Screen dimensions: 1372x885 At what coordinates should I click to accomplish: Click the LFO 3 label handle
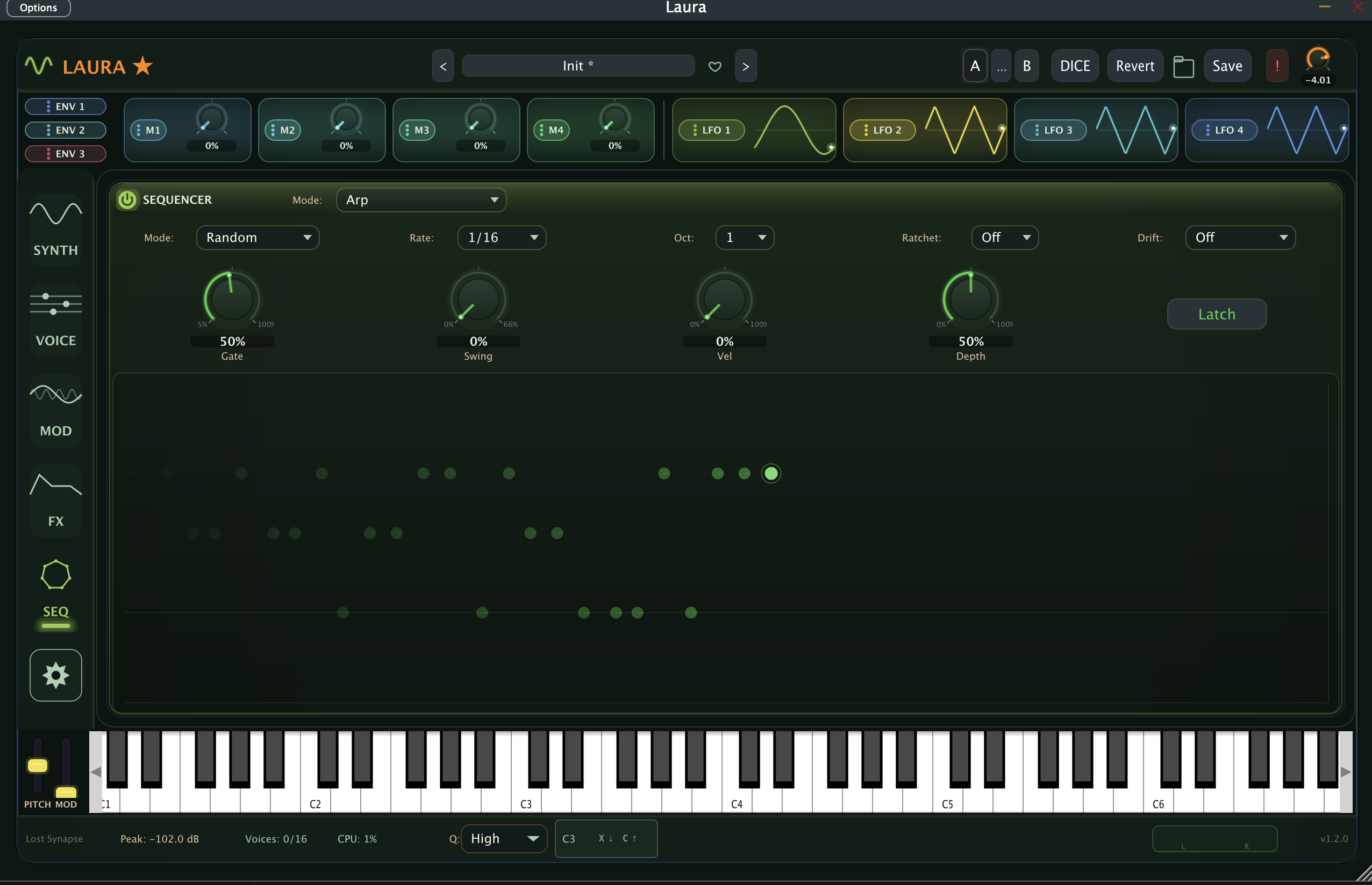pos(1054,130)
